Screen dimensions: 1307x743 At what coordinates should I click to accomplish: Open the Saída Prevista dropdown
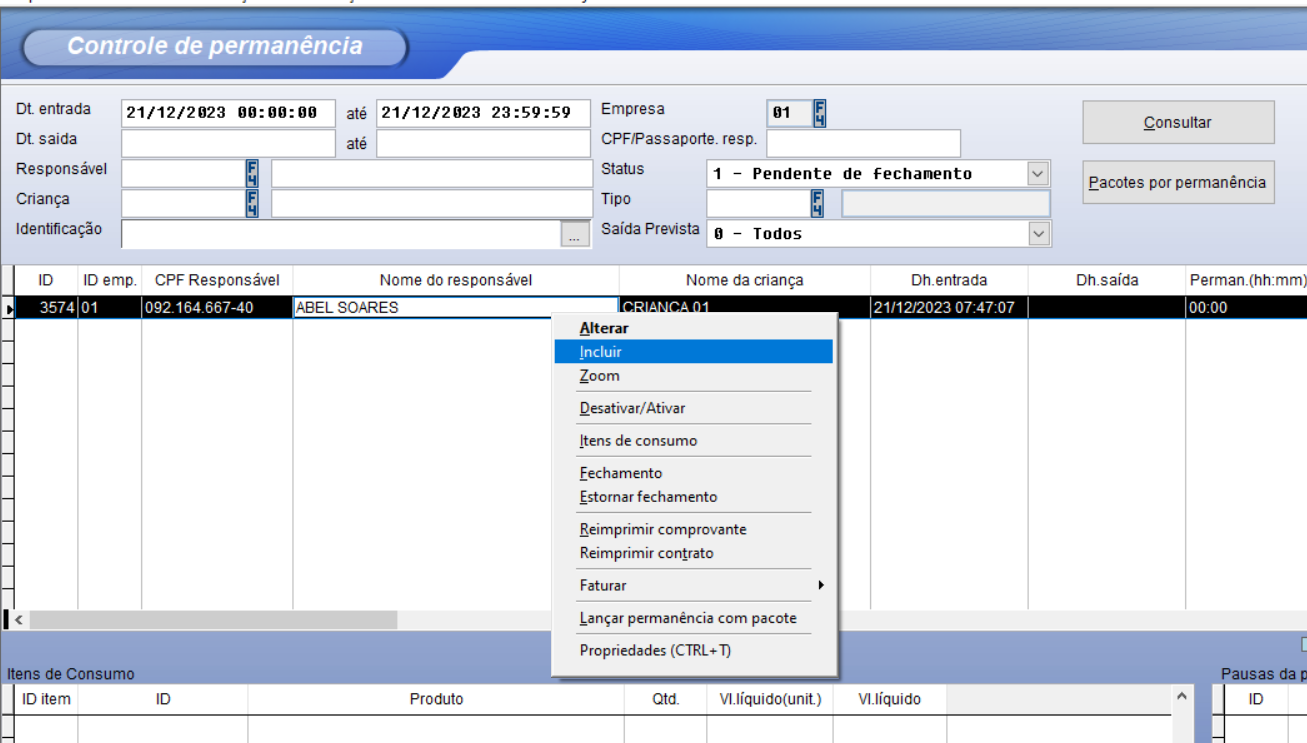(1039, 234)
